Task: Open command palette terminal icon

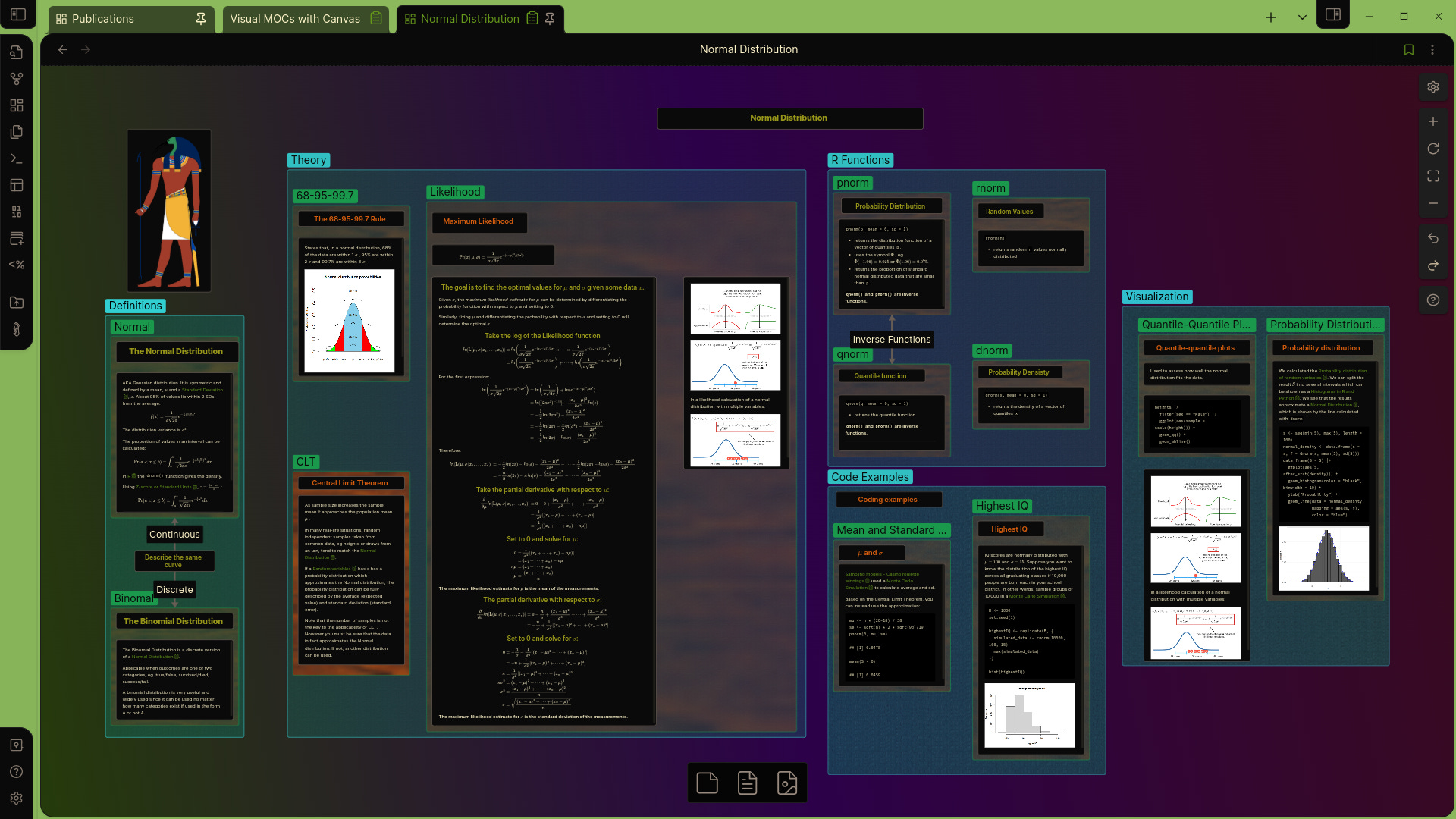Action: (17, 159)
